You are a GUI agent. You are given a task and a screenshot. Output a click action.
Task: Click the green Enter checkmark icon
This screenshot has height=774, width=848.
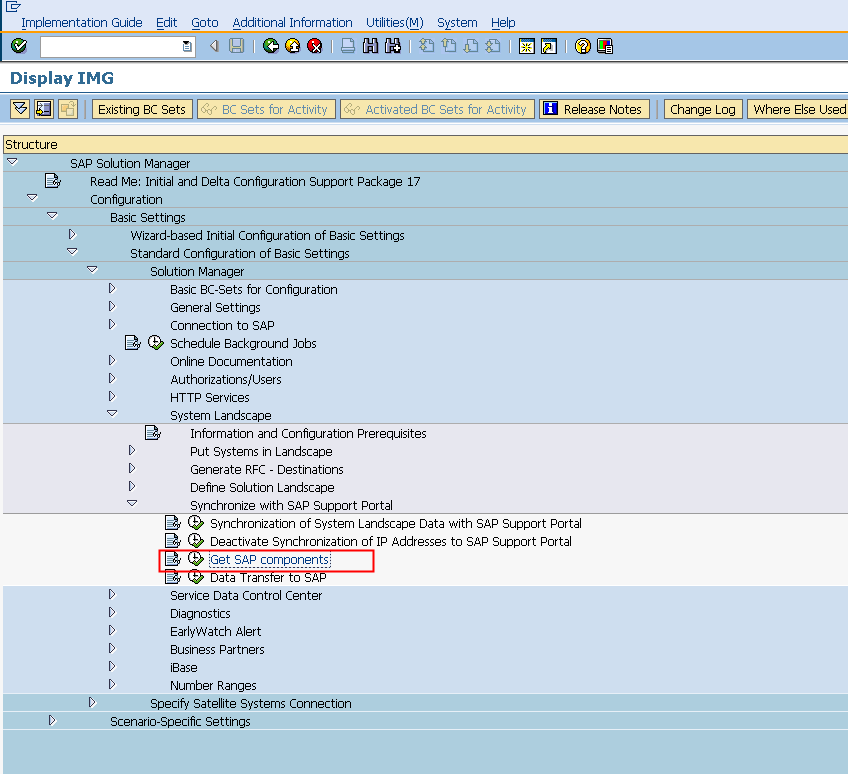(x=19, y=46)
